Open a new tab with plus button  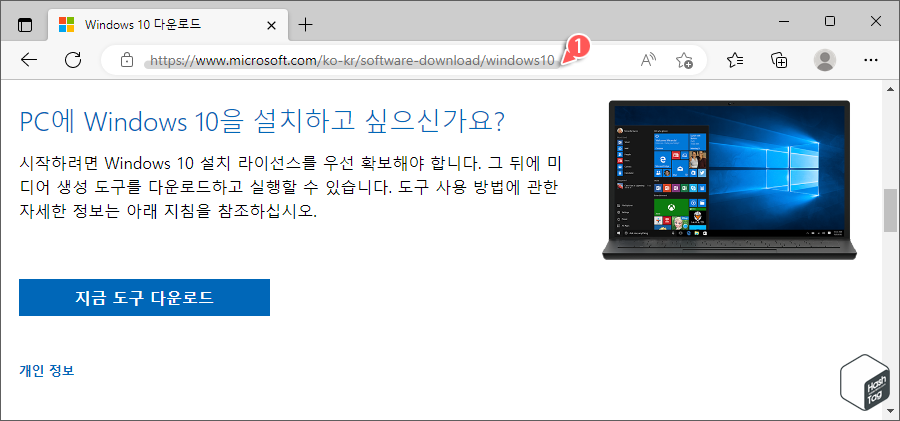click(306, 25)
